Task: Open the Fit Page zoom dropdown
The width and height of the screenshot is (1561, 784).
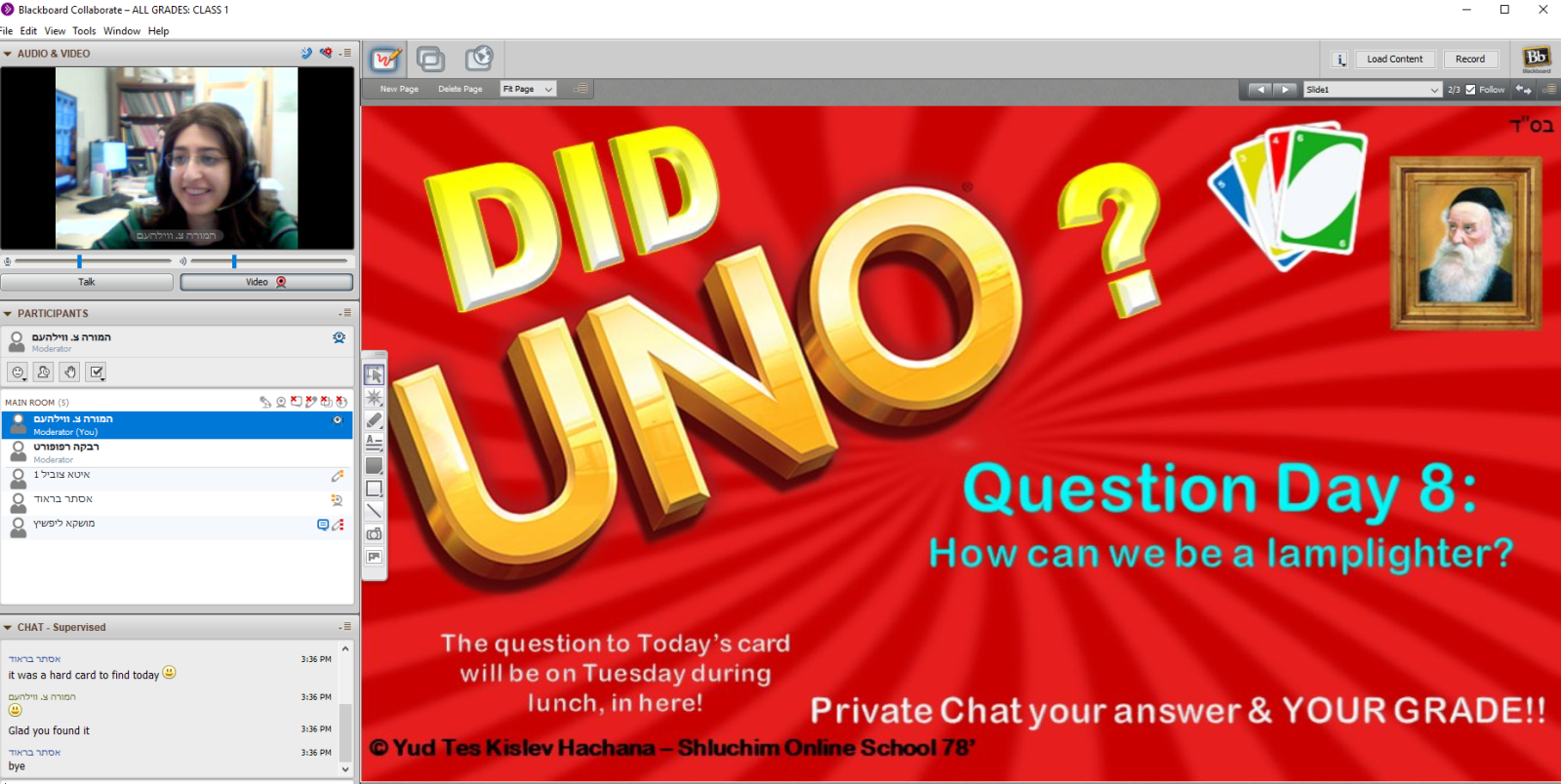Action: point(528,90)
